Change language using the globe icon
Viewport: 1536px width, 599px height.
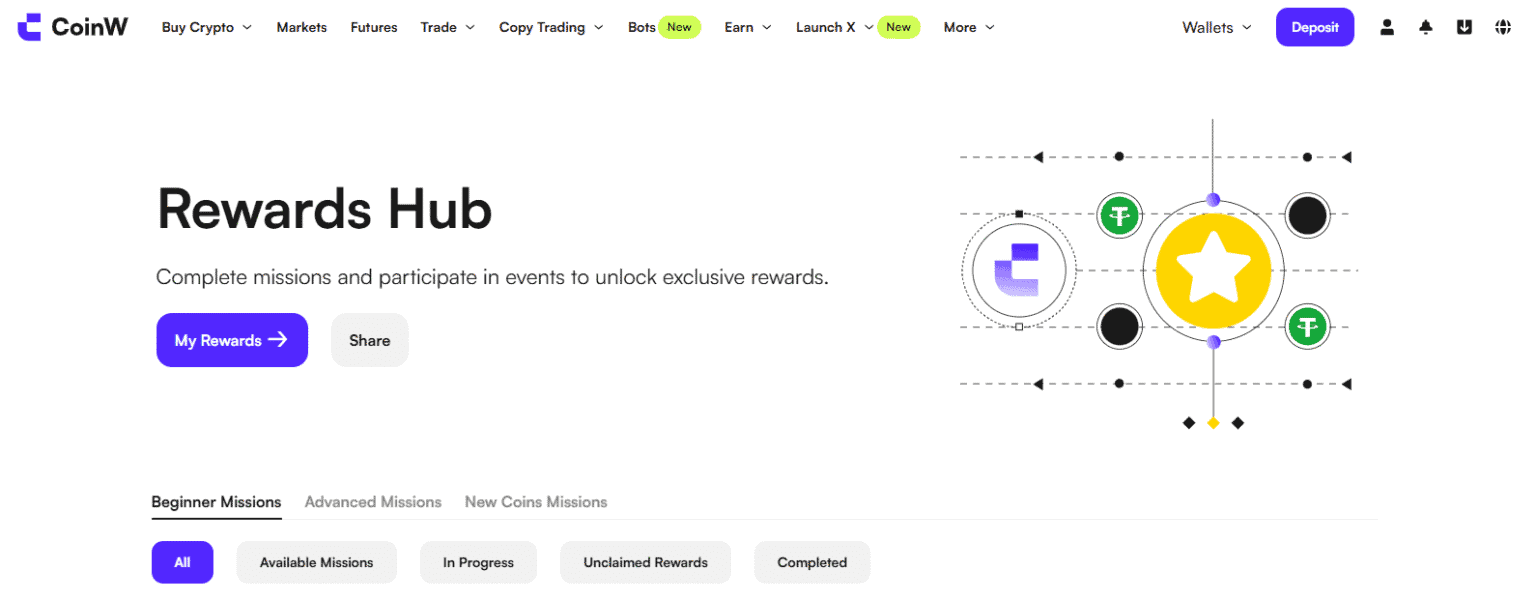pyautogui.click(x=1502, y=27)
